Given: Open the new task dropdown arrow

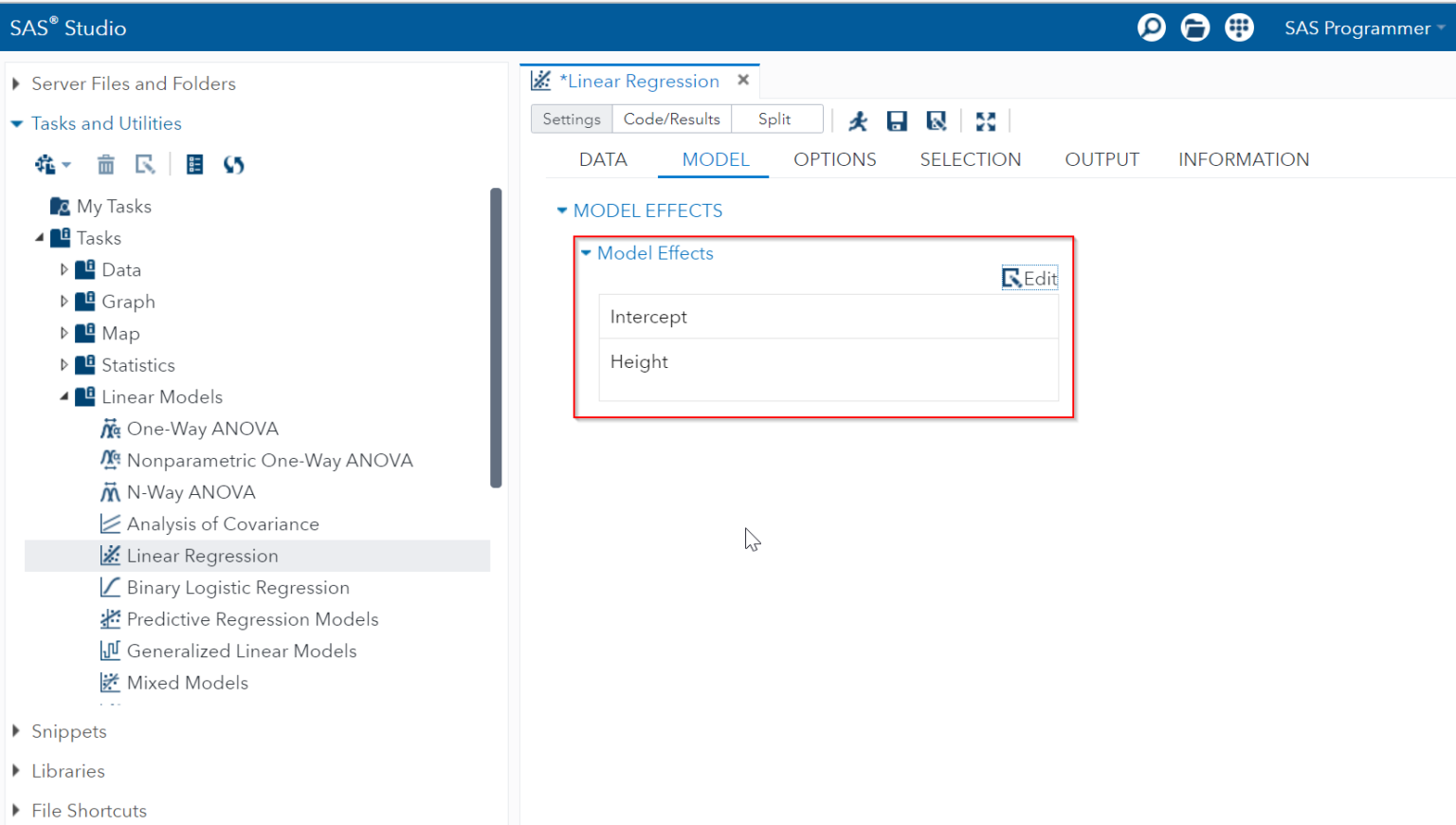Looking at the screenshot, I should tap(65, 164).
